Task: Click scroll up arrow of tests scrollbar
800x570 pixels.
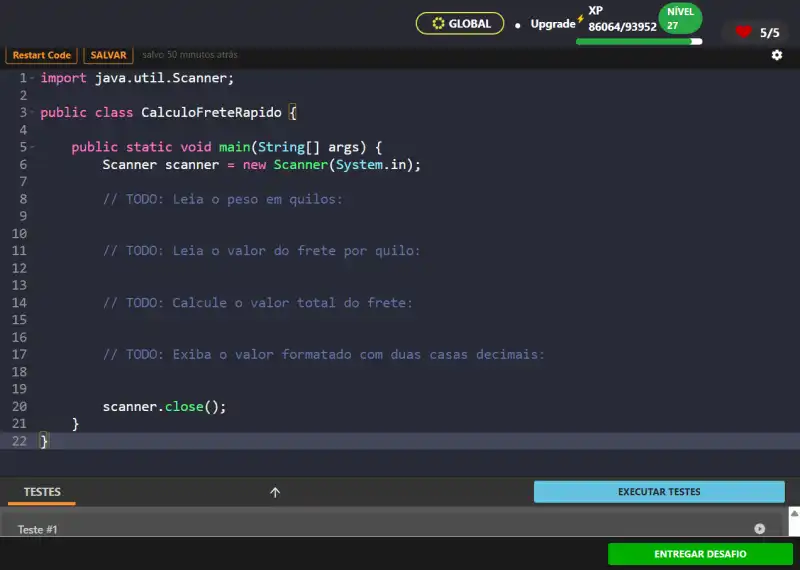Action: (x=794, y=514)
